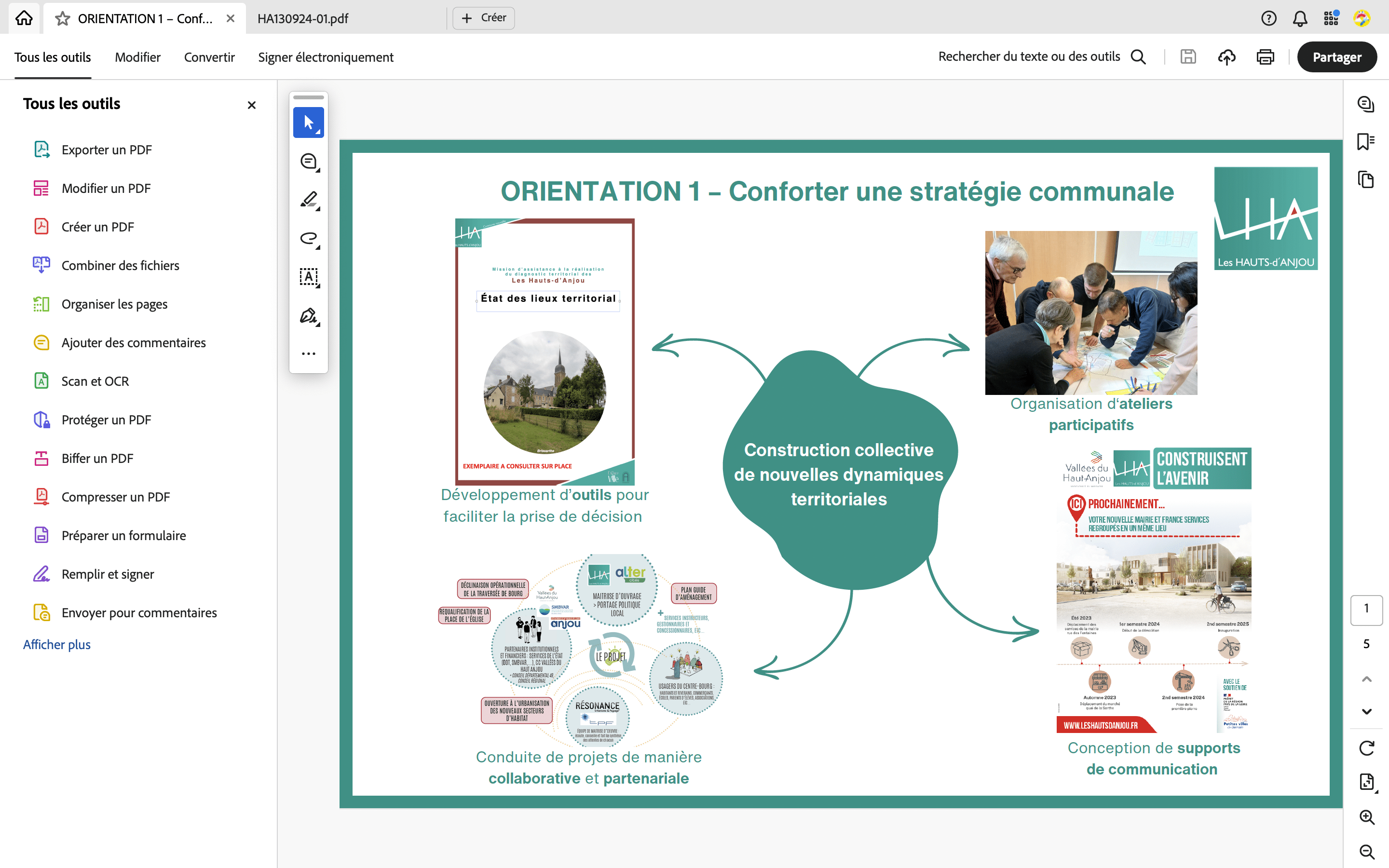
Task: Switch to the HA130924-01.pdf tab
Action: [302, 18]
